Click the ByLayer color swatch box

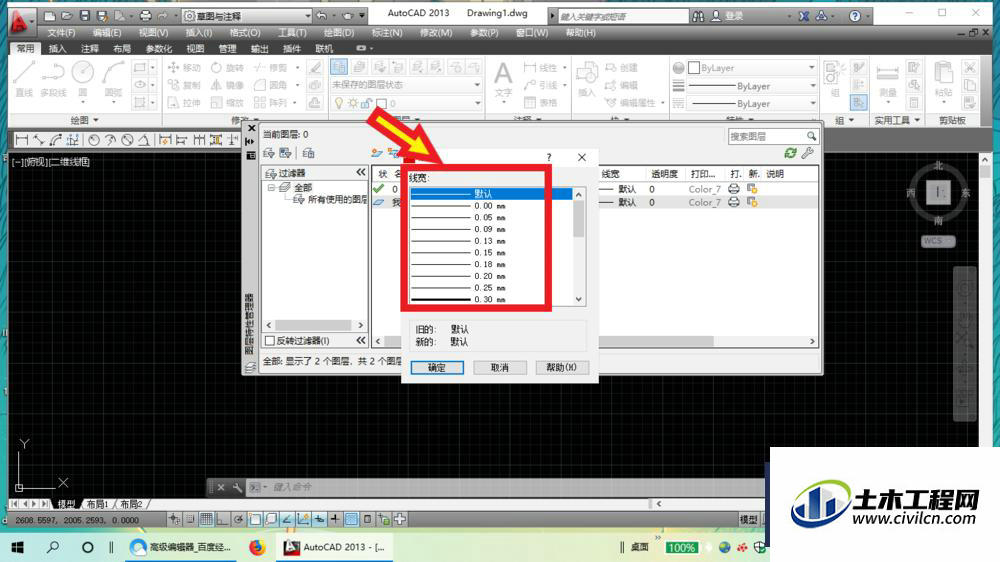coord(694,68)
